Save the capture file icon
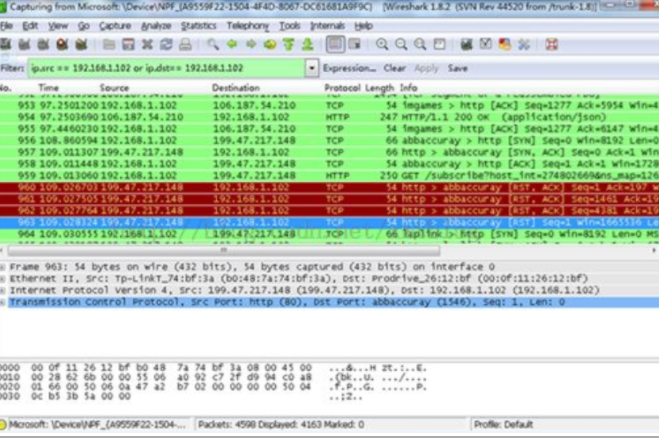 (x=128, y=45)
